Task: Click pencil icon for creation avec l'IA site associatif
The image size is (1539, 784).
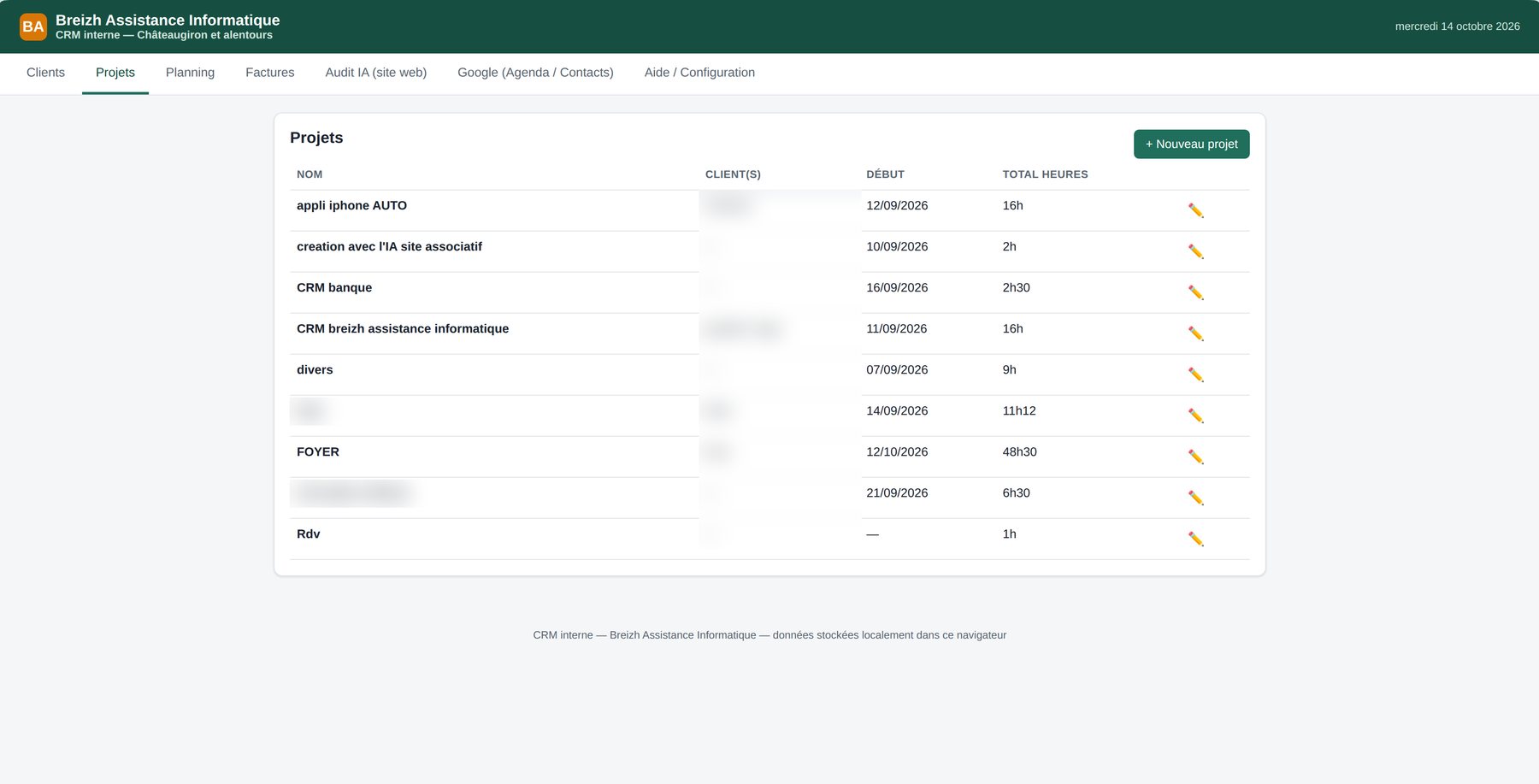Action: [x=1195, y=251]
